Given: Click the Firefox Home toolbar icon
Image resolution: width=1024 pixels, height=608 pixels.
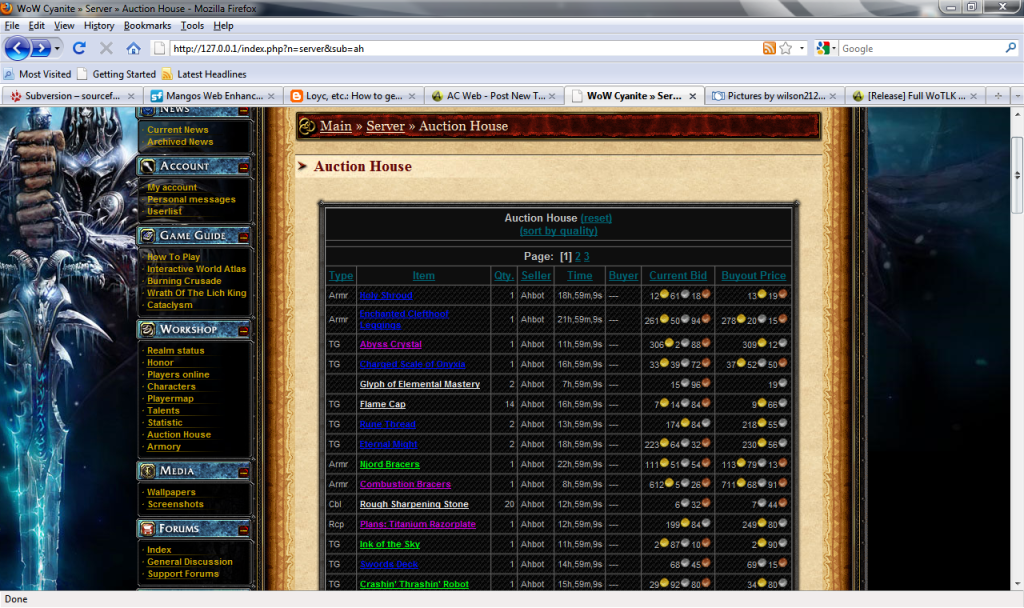Looking at the screenshot, I should coord(133,48).
